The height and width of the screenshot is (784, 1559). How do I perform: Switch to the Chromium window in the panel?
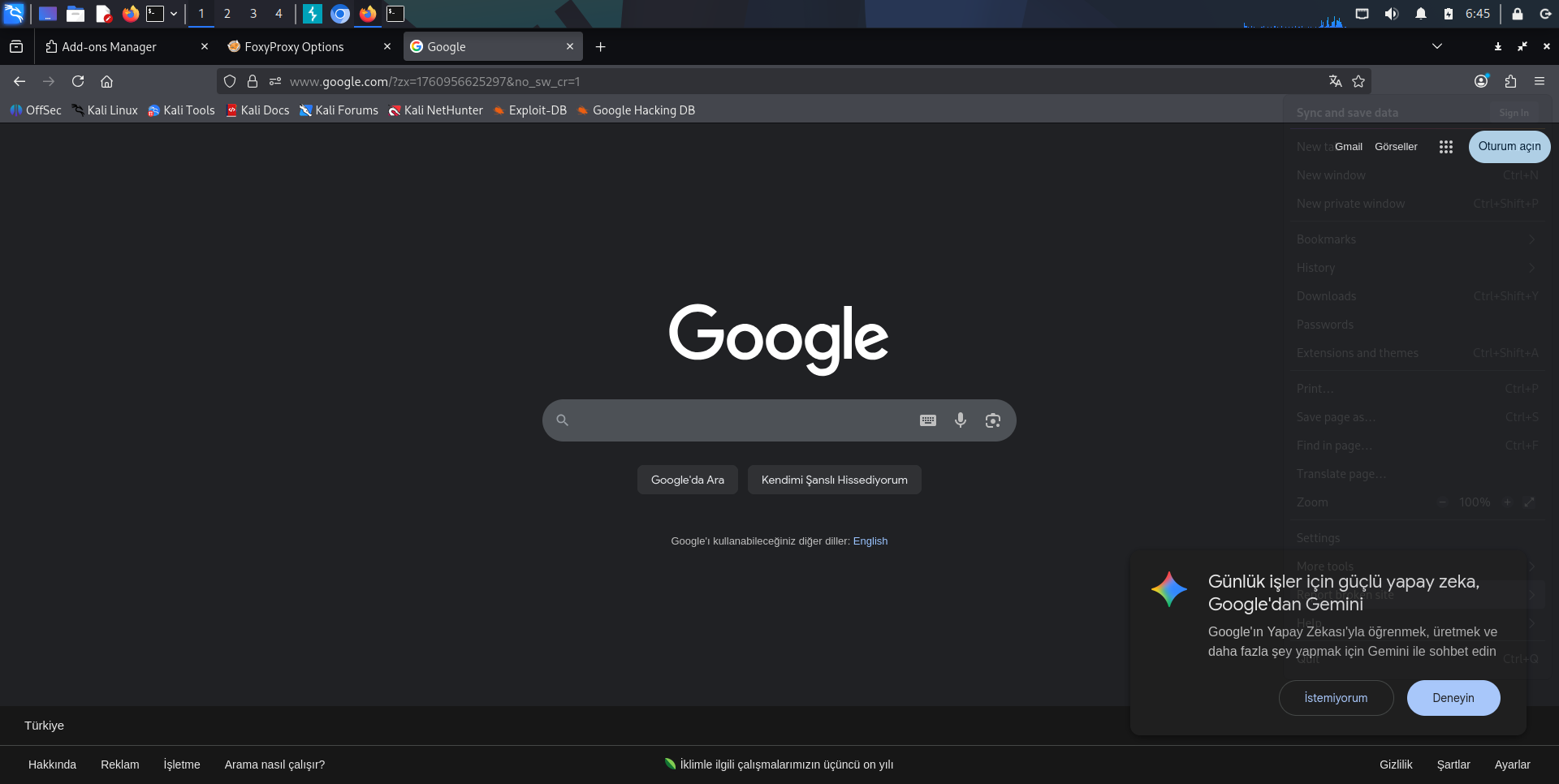pos(340,14)
